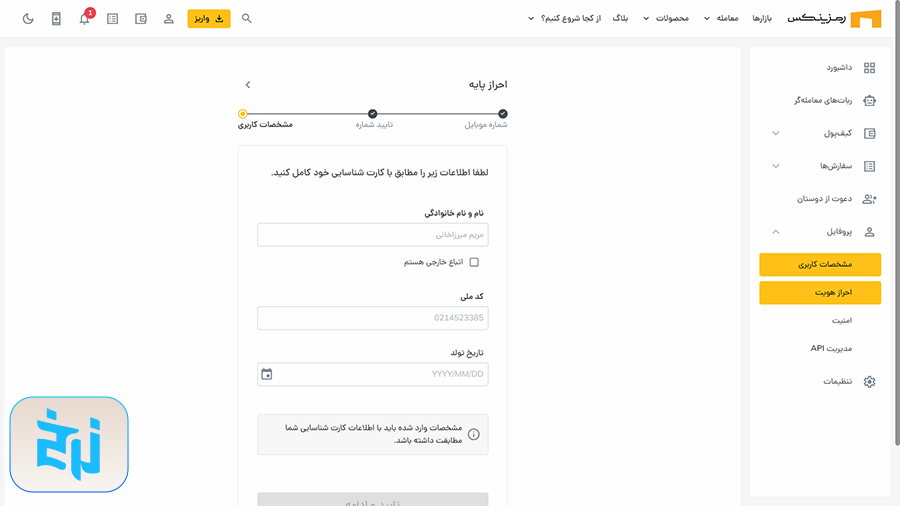Open the user account icon in header

[x=169, y=18]
